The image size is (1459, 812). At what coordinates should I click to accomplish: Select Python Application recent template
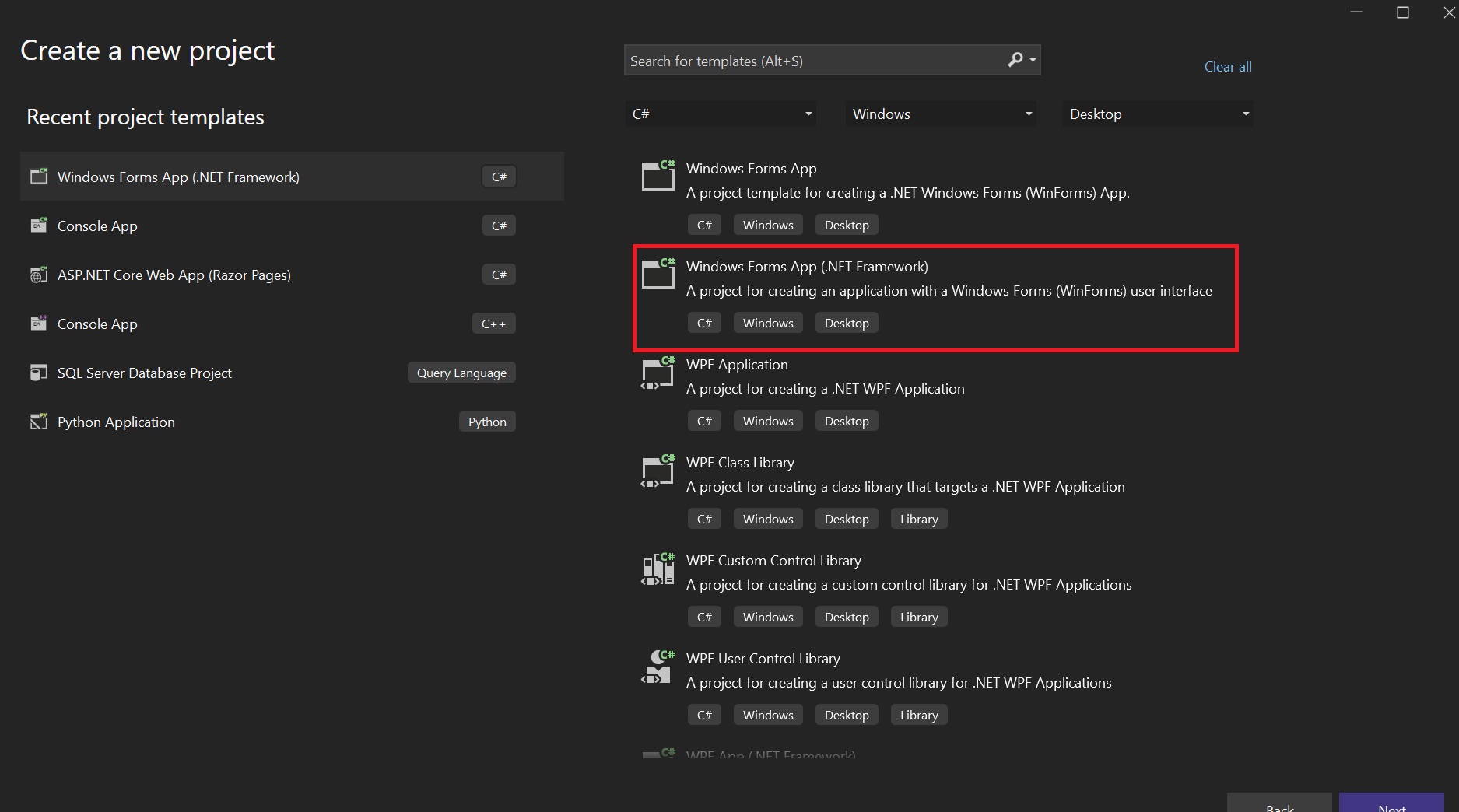pyautogui.click(x=292, y=422)
